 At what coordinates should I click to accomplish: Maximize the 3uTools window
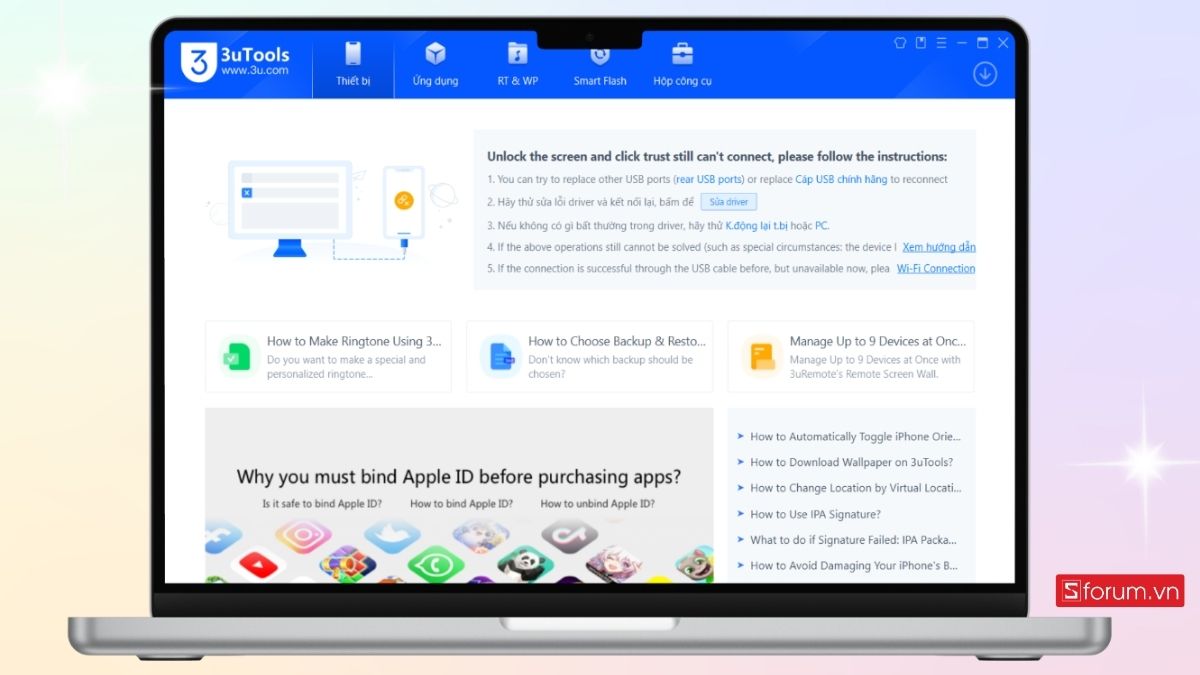click(x=982, y=43)
